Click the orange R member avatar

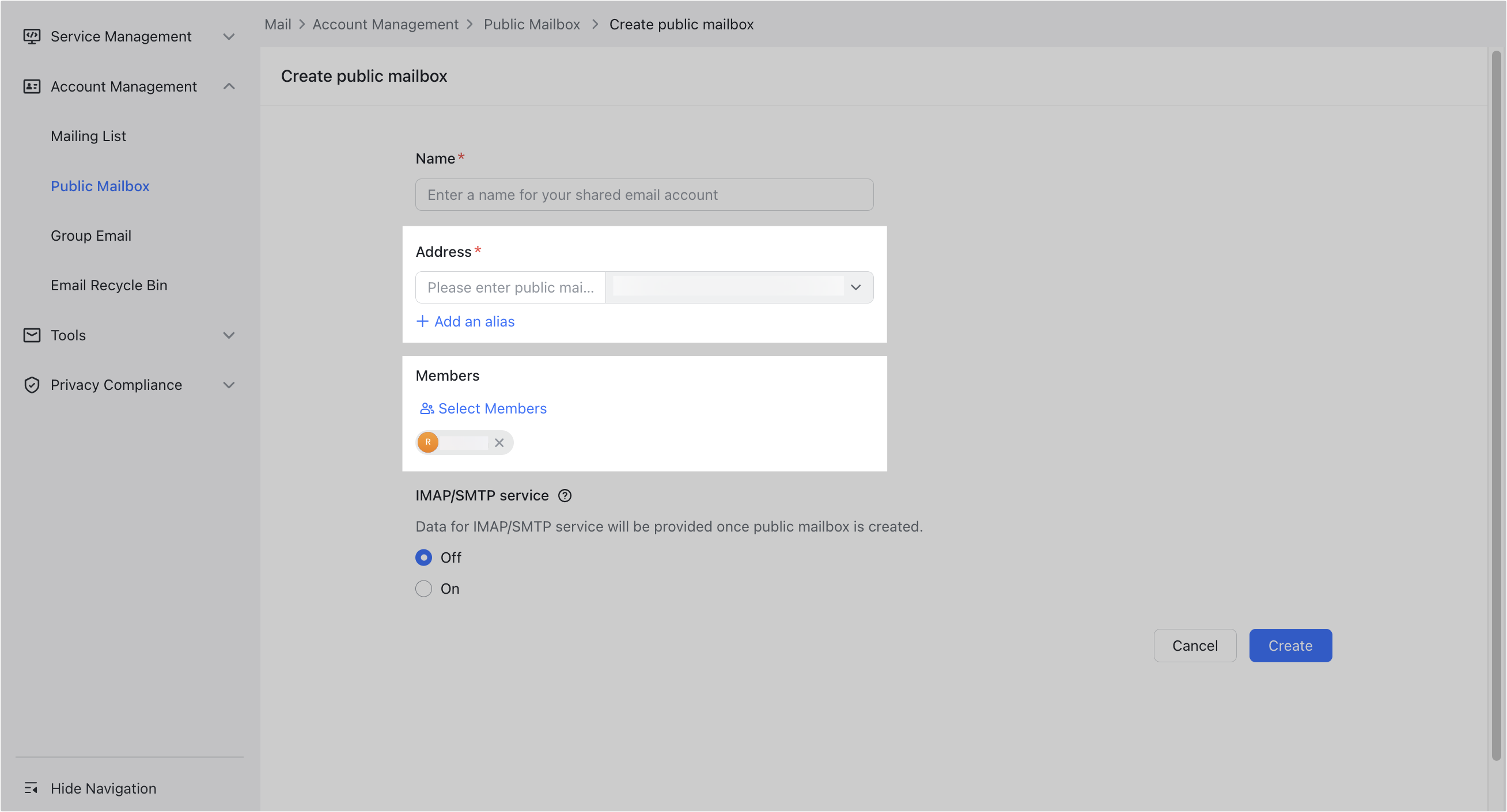pyautogui.click(x=427, y=442)
